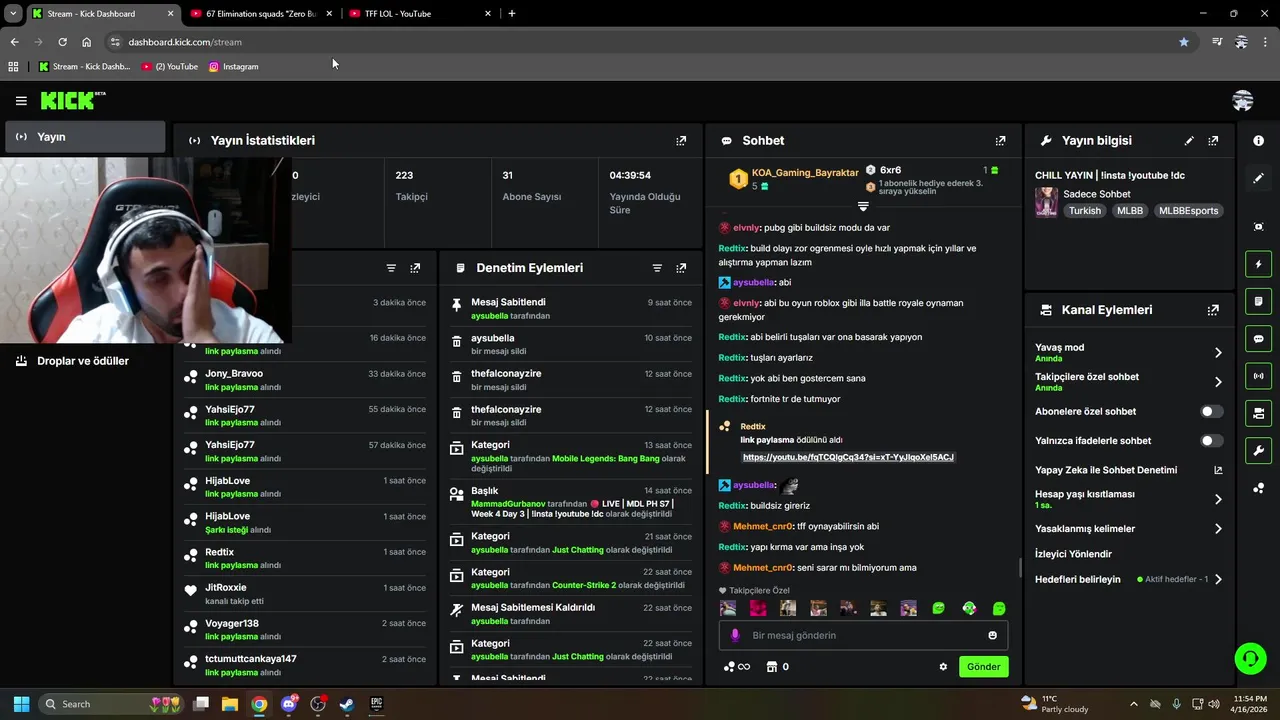
Task: Edit stream info with the pencil icon in Yayın bilgisi
Action: pos(1189,141)
